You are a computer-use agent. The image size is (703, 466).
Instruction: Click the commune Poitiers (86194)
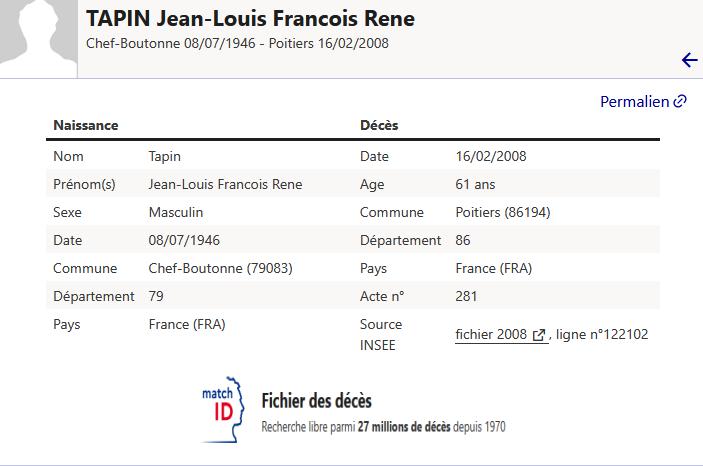[x=502, y=212]
